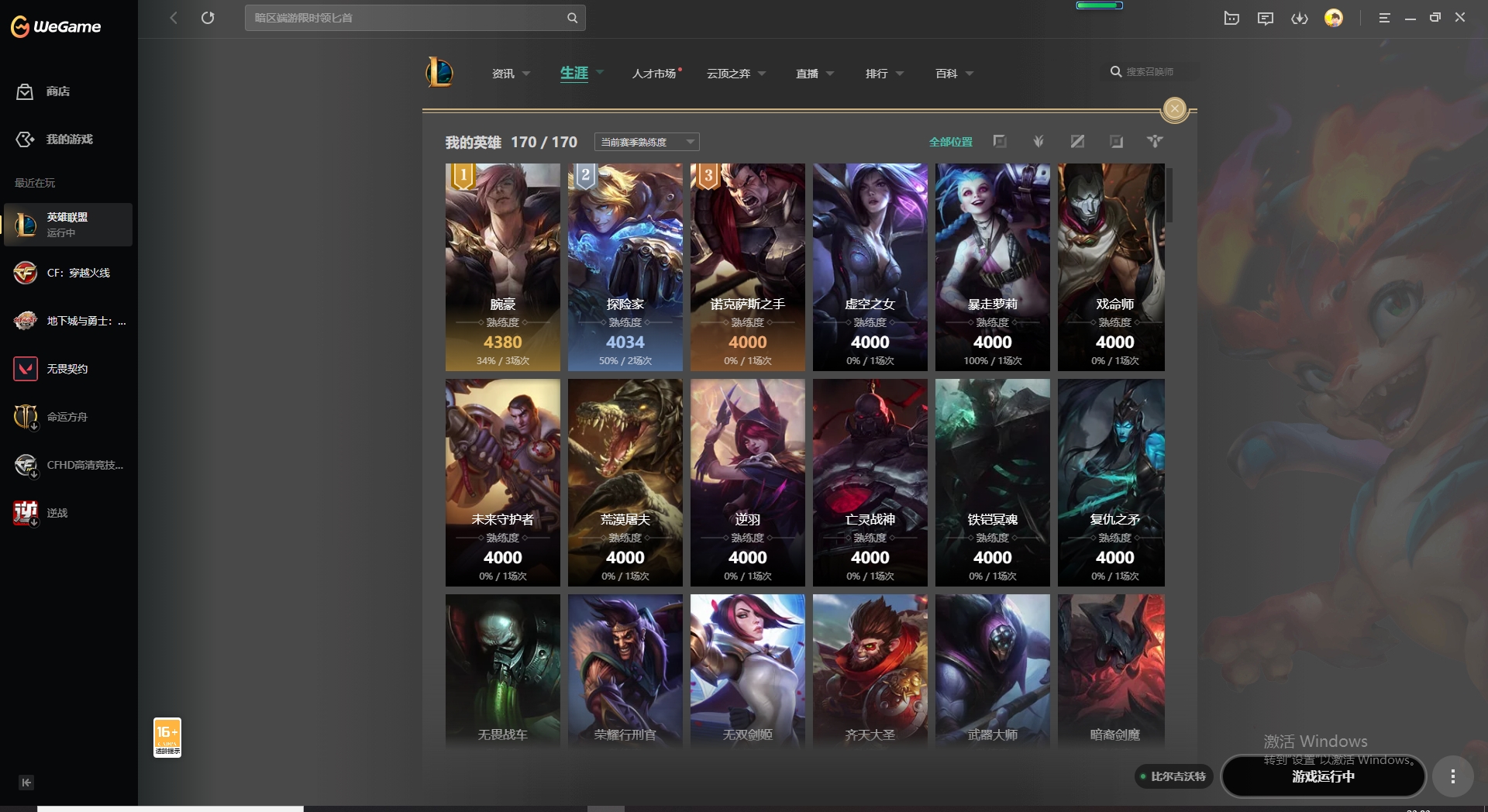The height and width of the screenshot is (812, 1488).
Task: Open 我的游戏 gamepad icon
Action: (x=25, y=139)
